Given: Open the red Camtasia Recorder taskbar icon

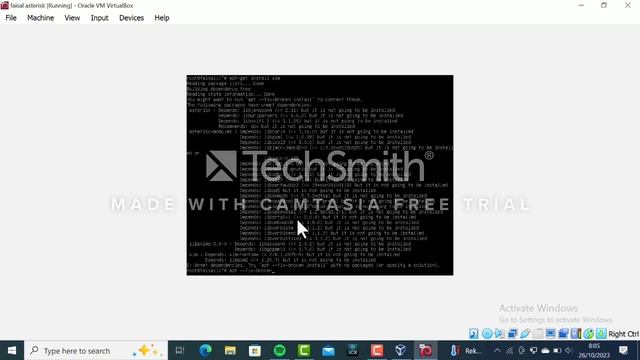Looking at the screenshot, I should pyautogui.click(x=377, y=350).
